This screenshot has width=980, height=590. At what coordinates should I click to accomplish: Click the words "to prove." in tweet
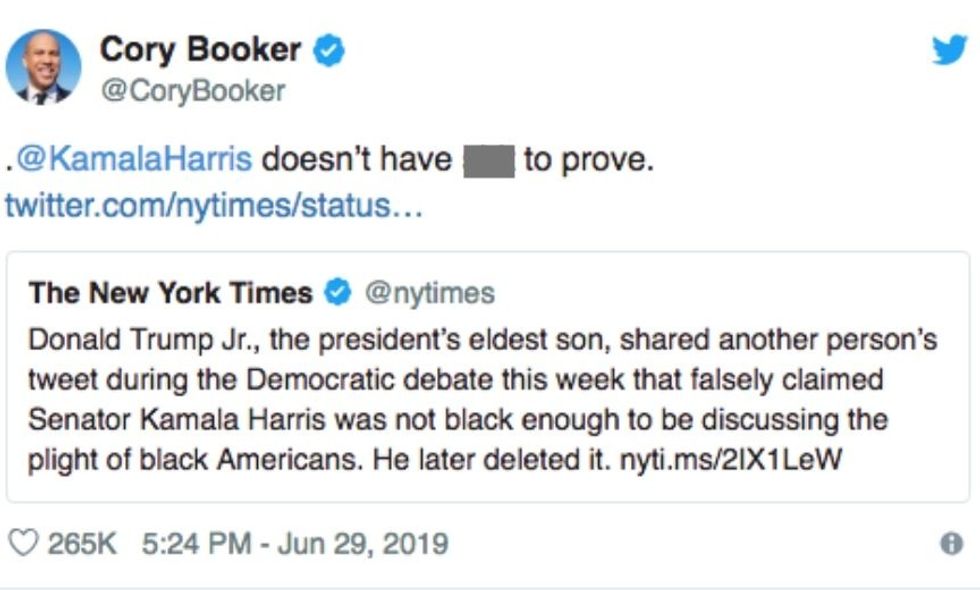coord(588,159)
